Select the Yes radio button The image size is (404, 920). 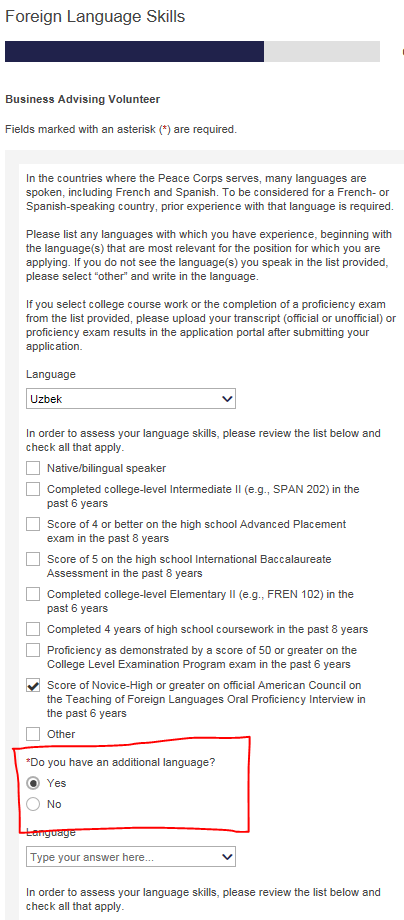pyautogui.click(x=33, y=783)
